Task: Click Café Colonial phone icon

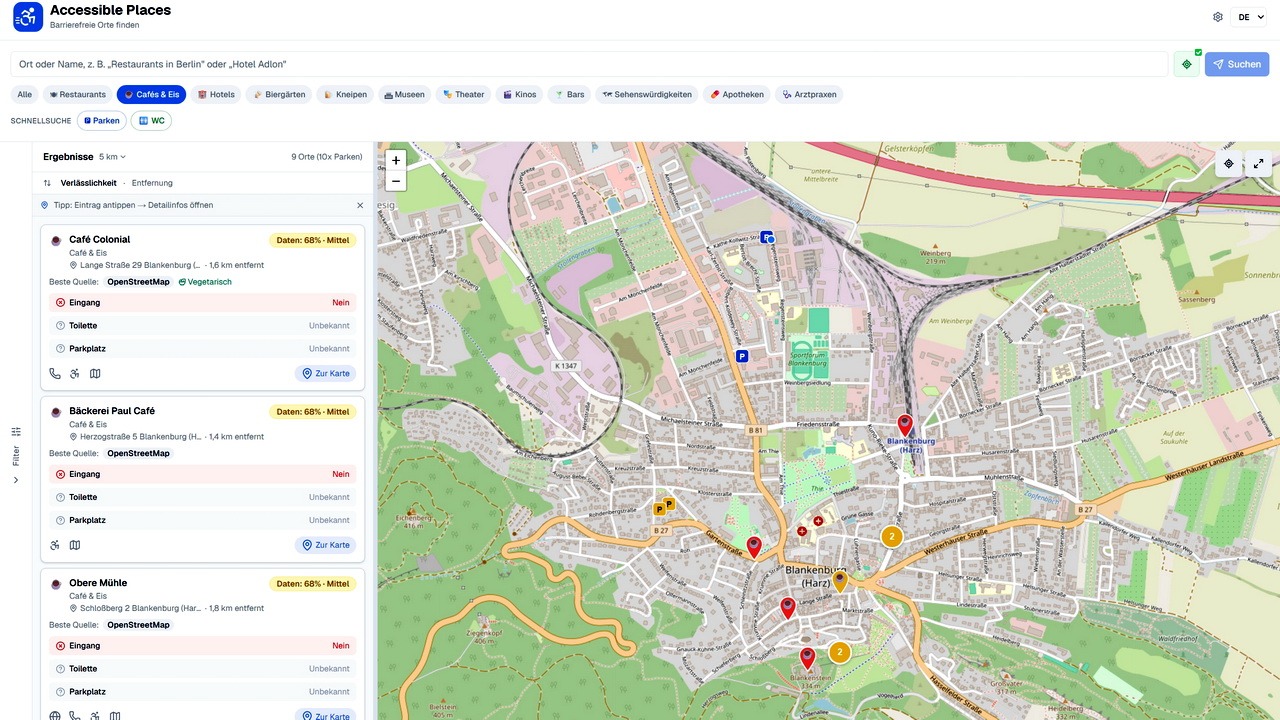Action: pos(55,374)
